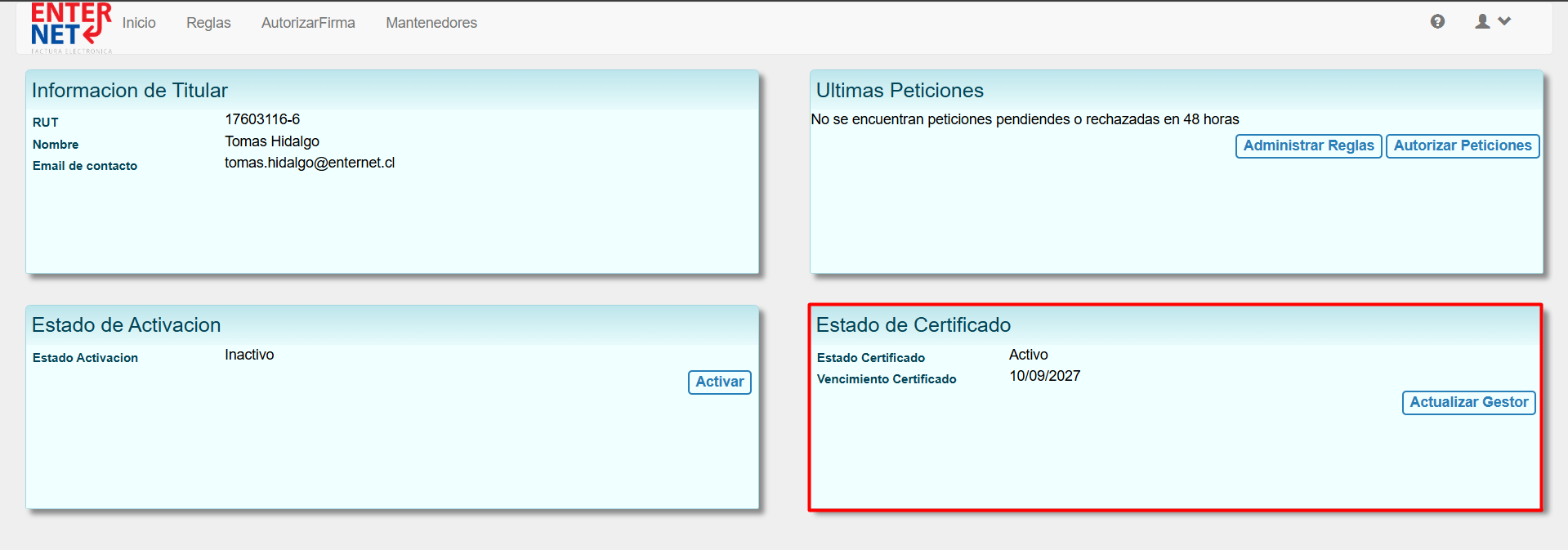Select the RUT value 17603116-6
Viewport: 1568px width, 550px height.
pos(262,119)
